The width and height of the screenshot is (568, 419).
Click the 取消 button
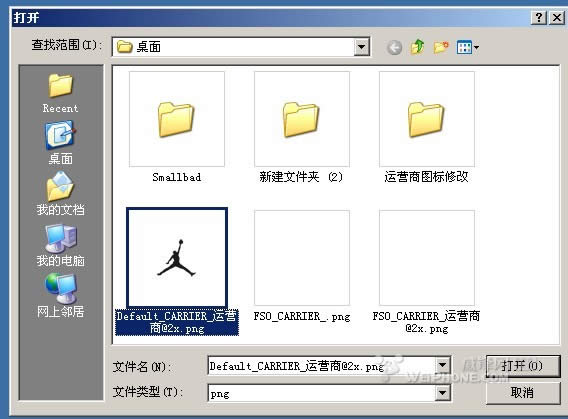pos(522,393)
